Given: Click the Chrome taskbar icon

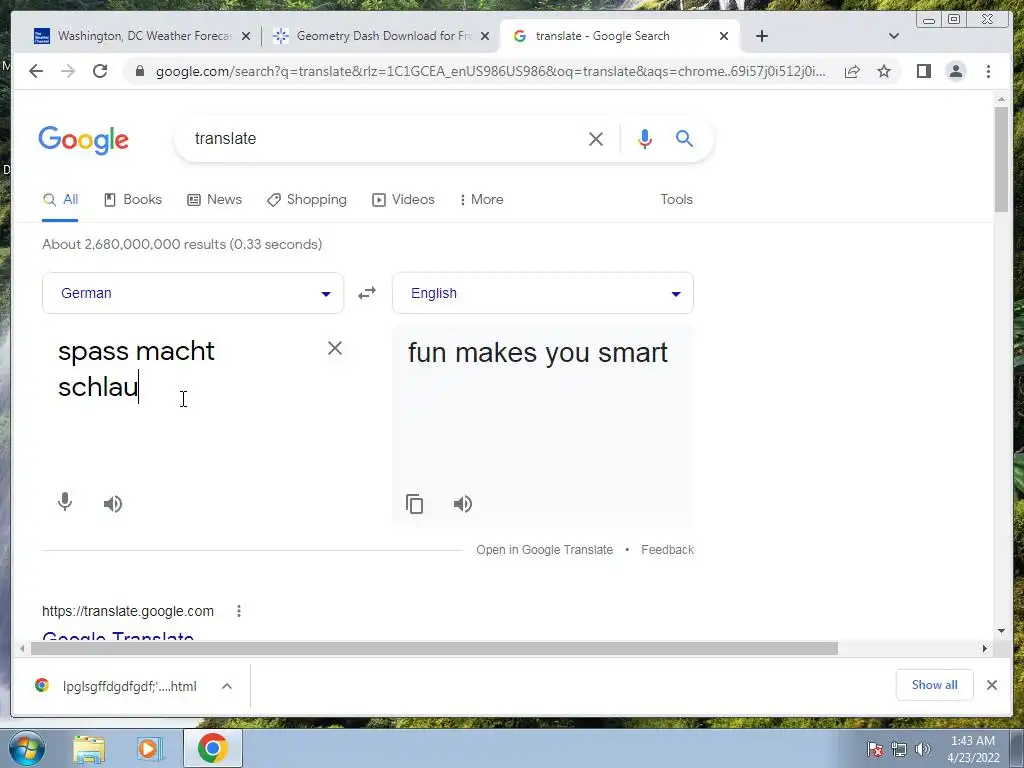Looking at the screenshot, I should pos(212,748).
